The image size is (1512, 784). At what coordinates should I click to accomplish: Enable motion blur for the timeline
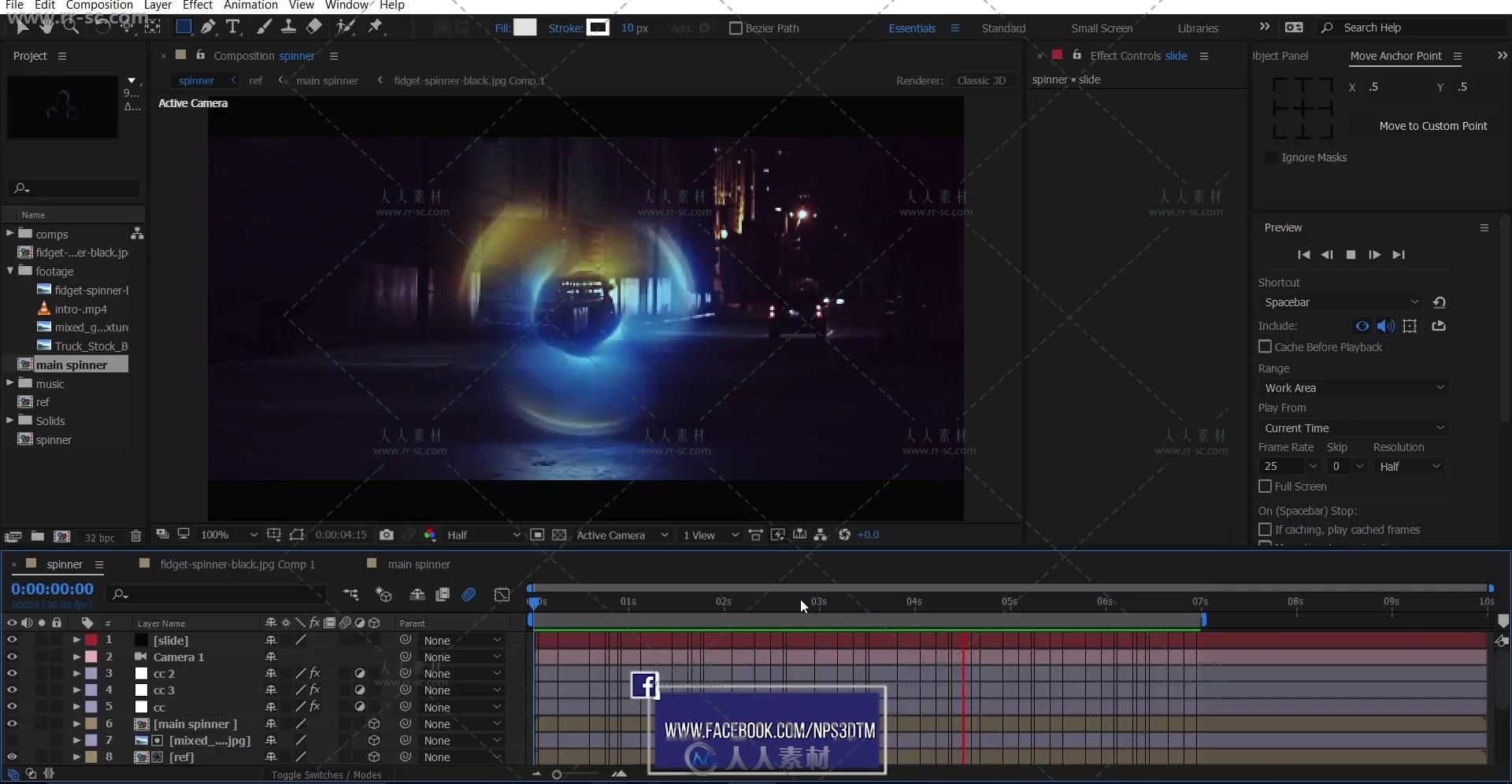(x=469, y=594)
